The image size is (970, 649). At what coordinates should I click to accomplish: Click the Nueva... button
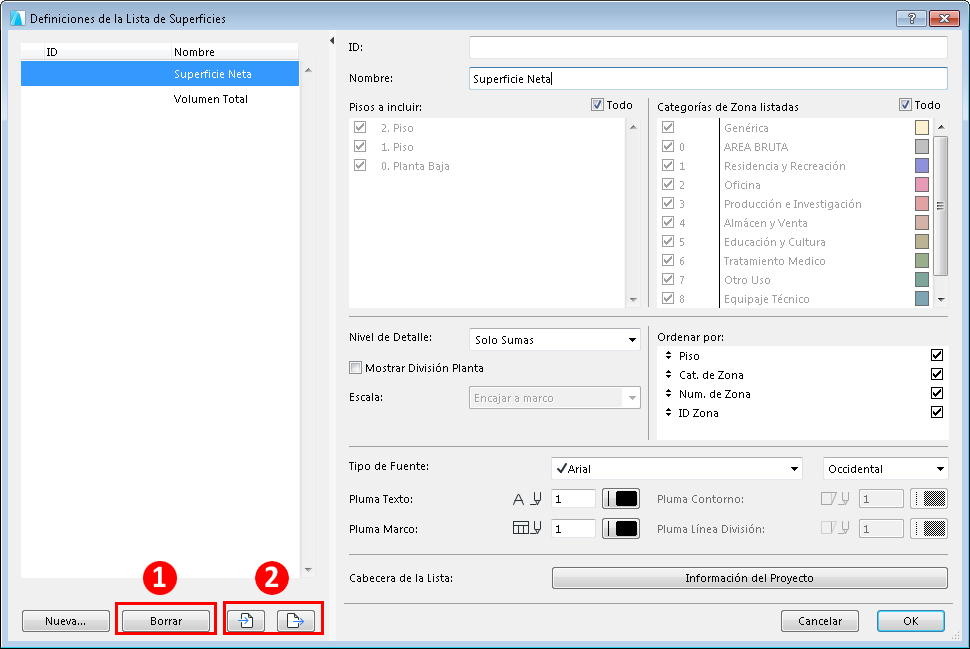[66, 621]
